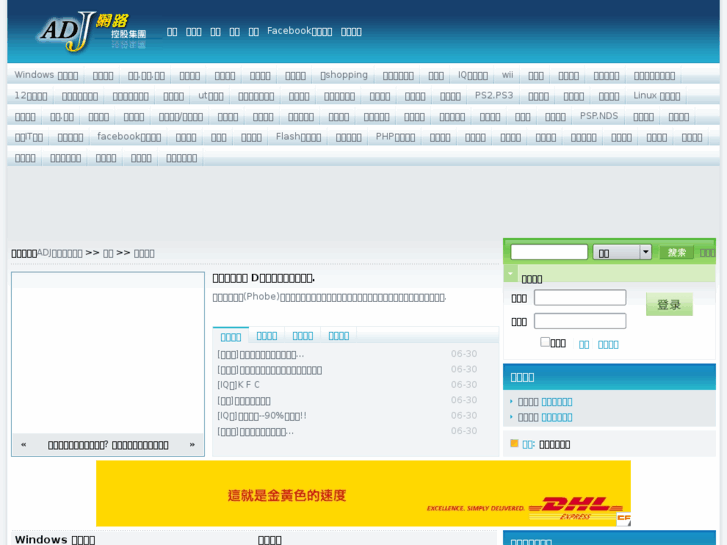
Task: Open the wii category link
Action: (x=507, y=75)
